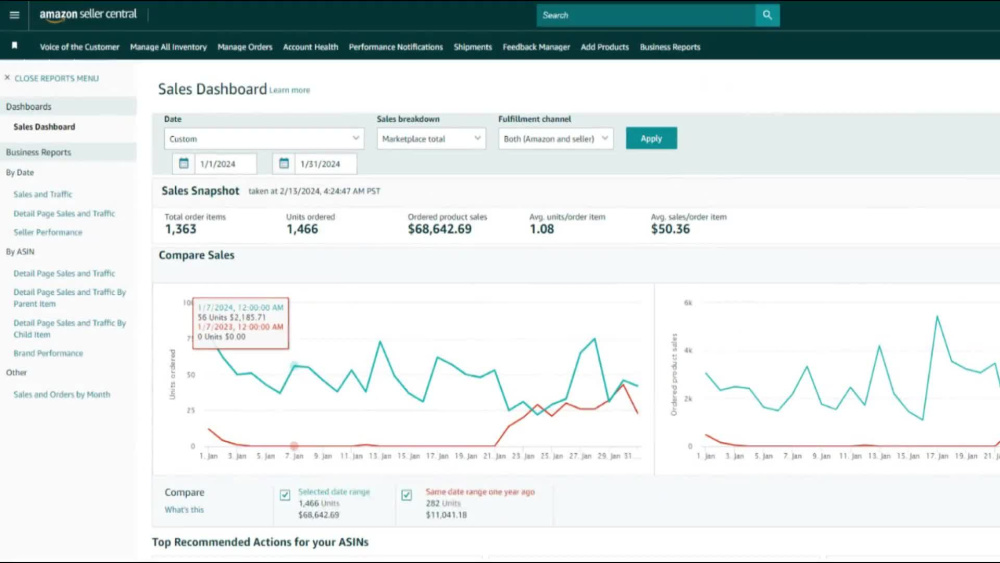Open By Date Detail Page Sales and Traffic
1000x563 pixels.
pyautogui.click(x=64, y=214)
